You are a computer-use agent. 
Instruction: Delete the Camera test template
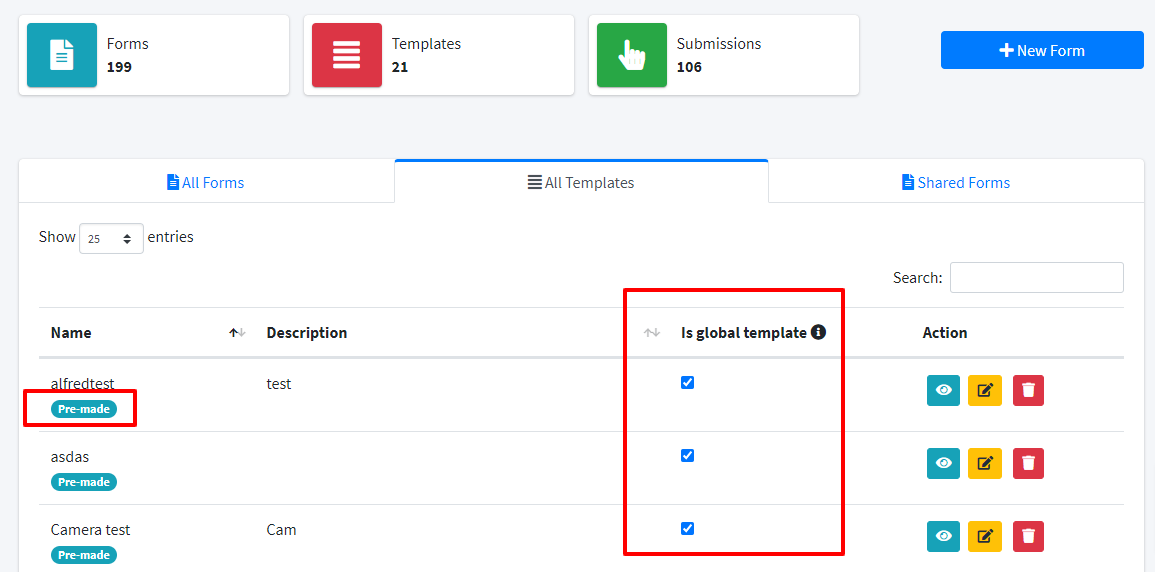(x=1028, y=536)
